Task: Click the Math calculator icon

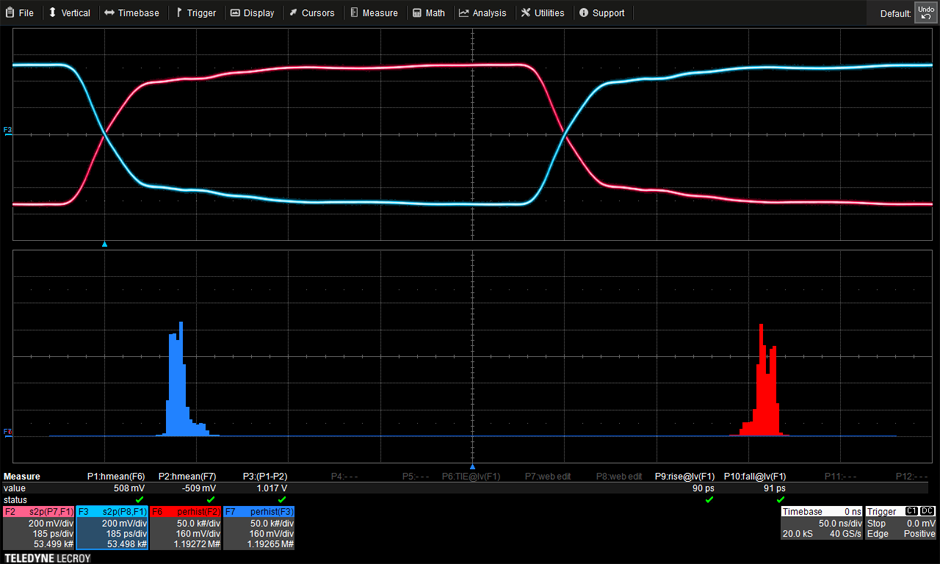Action: pos(417,13)
